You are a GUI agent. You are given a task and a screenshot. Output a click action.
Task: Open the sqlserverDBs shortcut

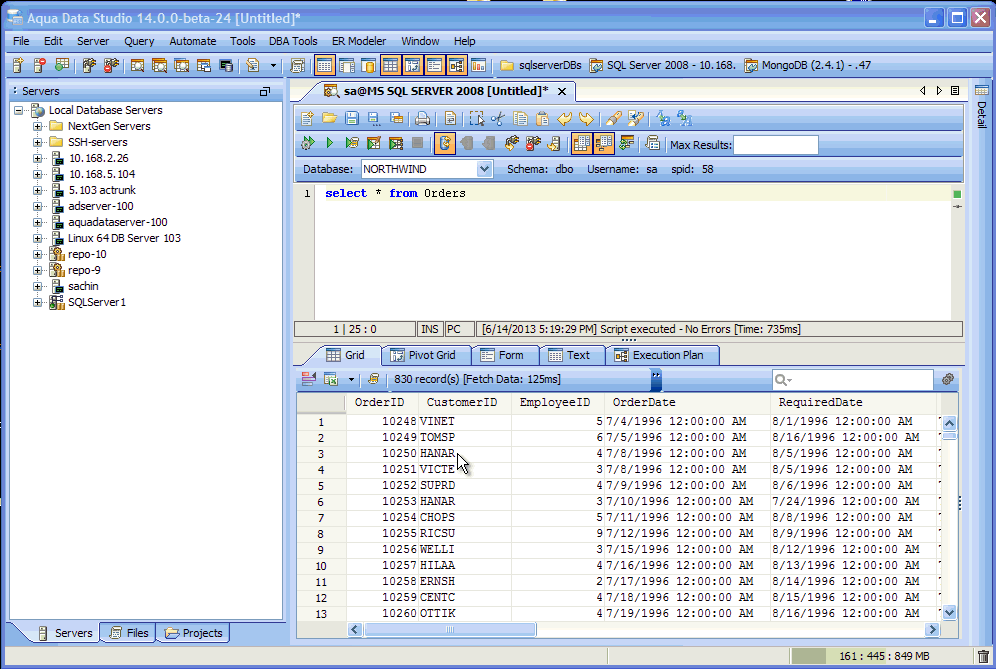541,65
